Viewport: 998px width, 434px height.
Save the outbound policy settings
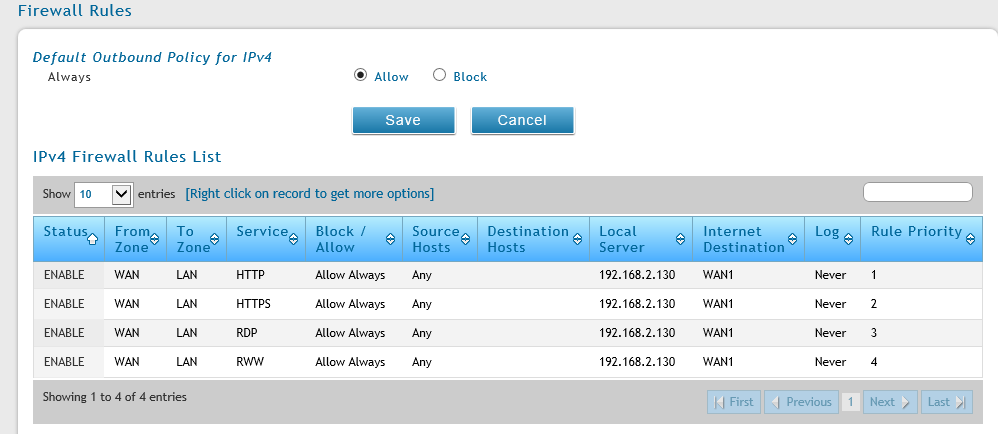[x=403, y=120]
